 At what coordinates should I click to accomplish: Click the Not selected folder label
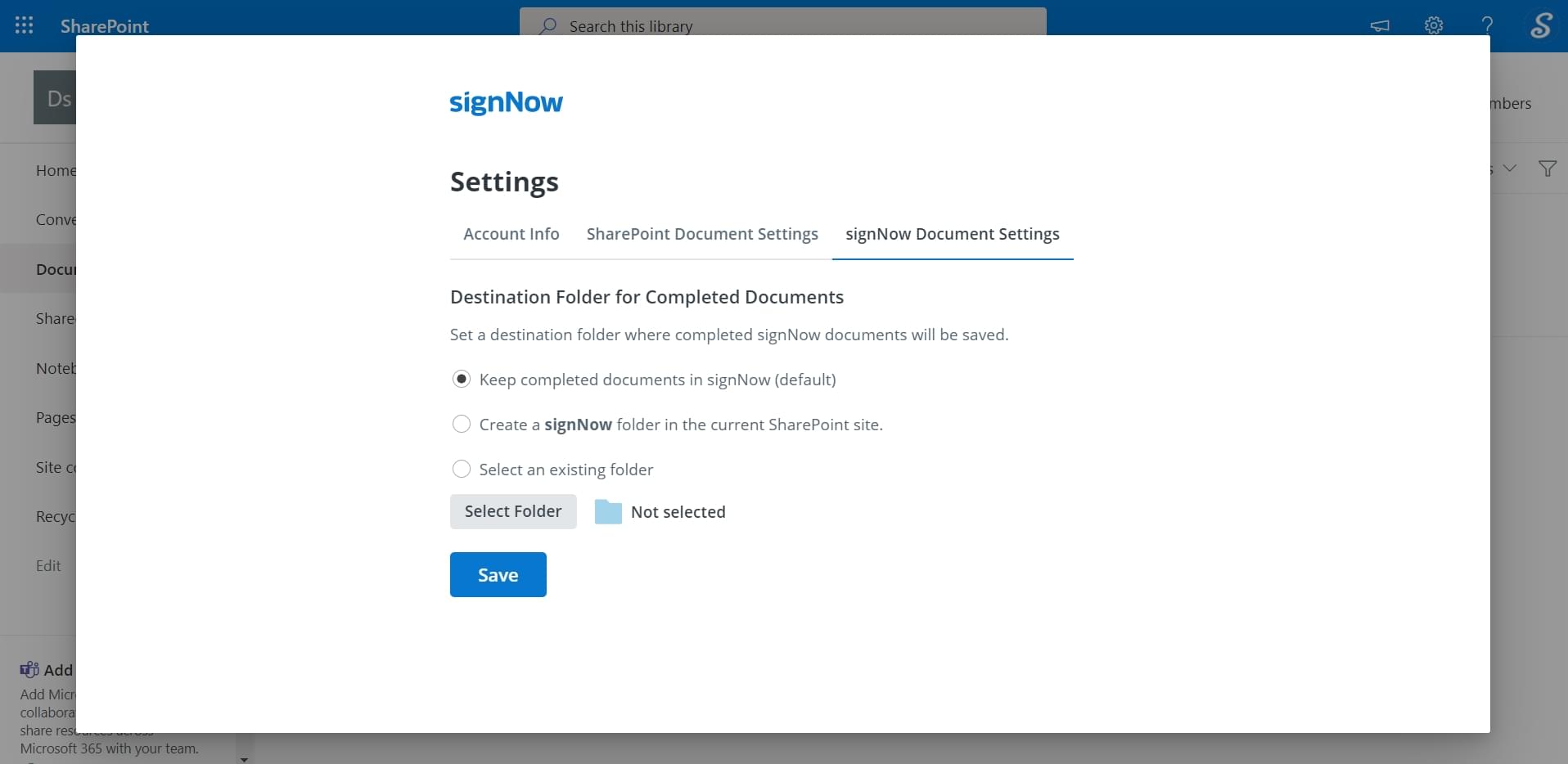pos(678,512)
